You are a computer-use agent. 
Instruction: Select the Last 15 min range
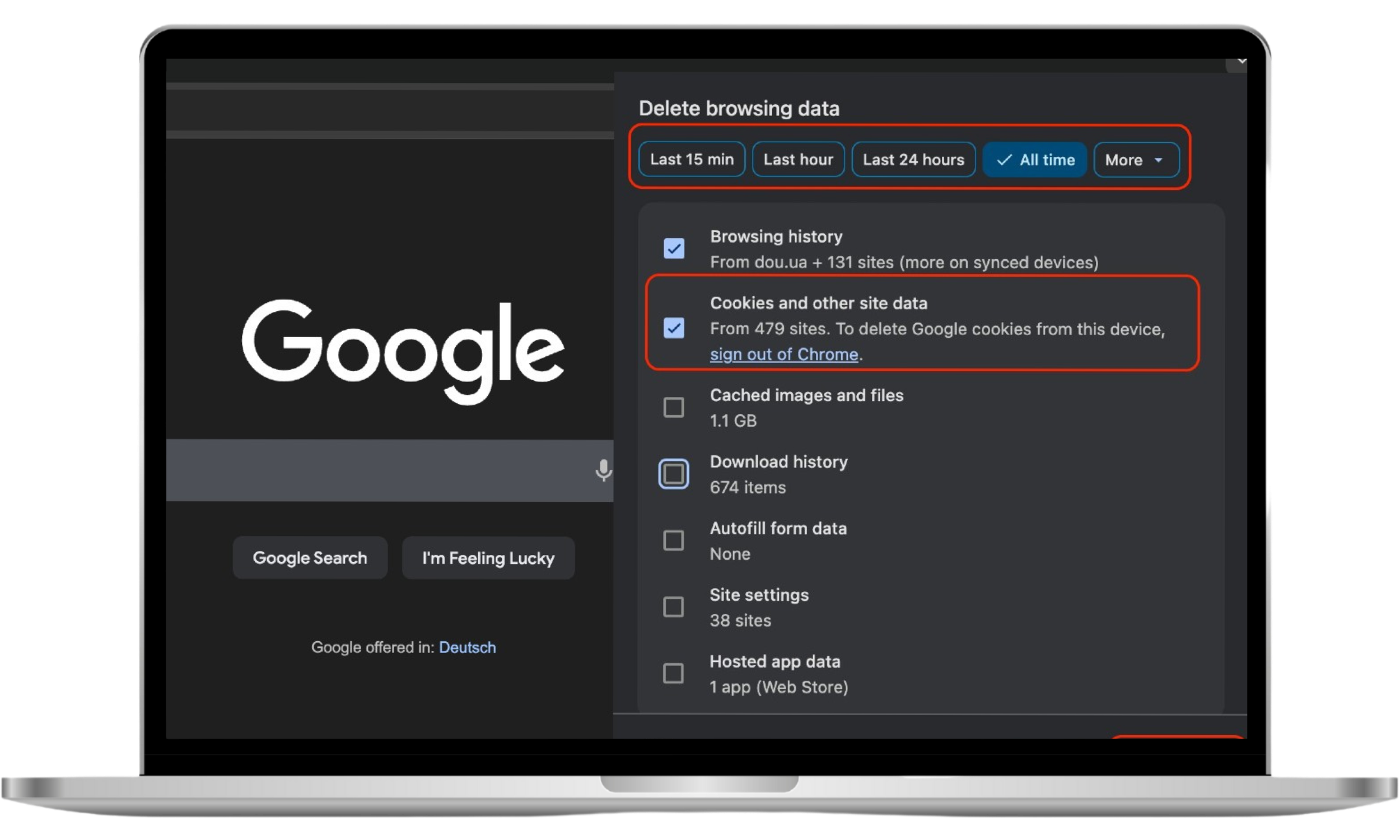[691, 159]
